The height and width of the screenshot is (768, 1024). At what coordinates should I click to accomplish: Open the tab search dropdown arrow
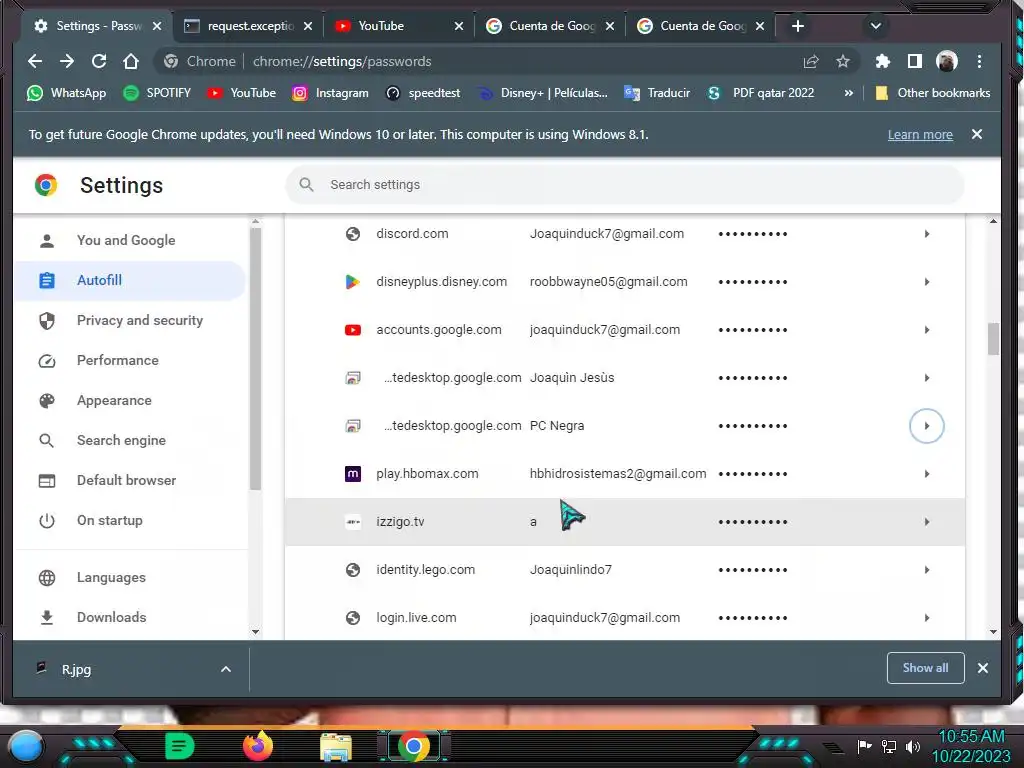point(876,26)
